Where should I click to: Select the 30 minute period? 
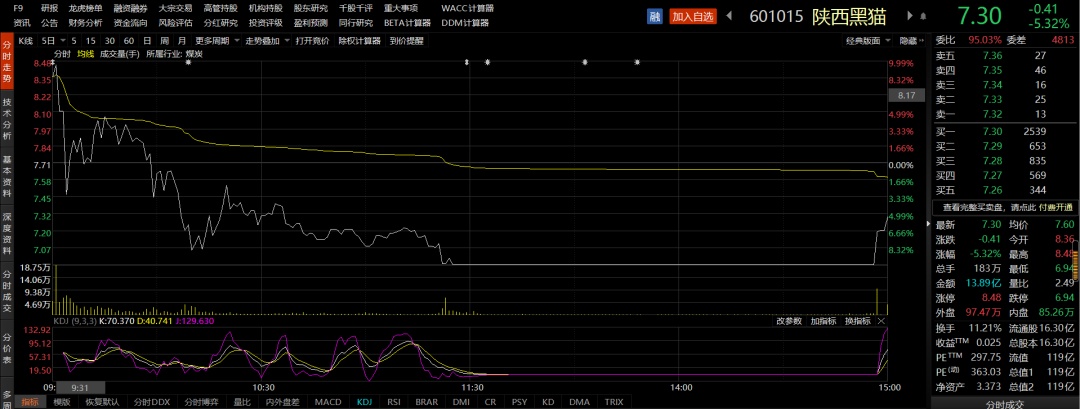pyautogui.click(x=110, y=41)
